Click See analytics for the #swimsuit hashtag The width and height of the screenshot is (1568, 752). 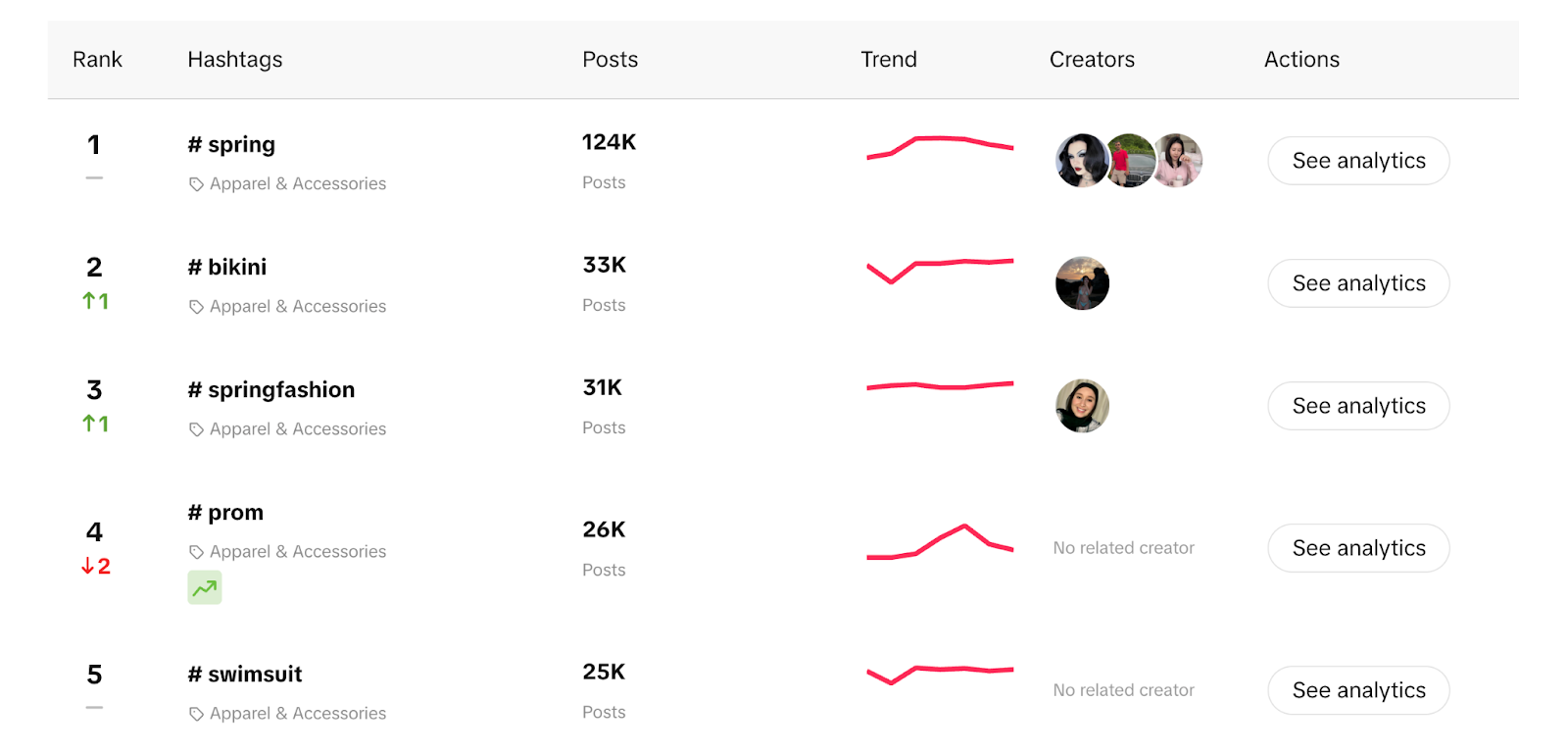(x=1357, y=690)
